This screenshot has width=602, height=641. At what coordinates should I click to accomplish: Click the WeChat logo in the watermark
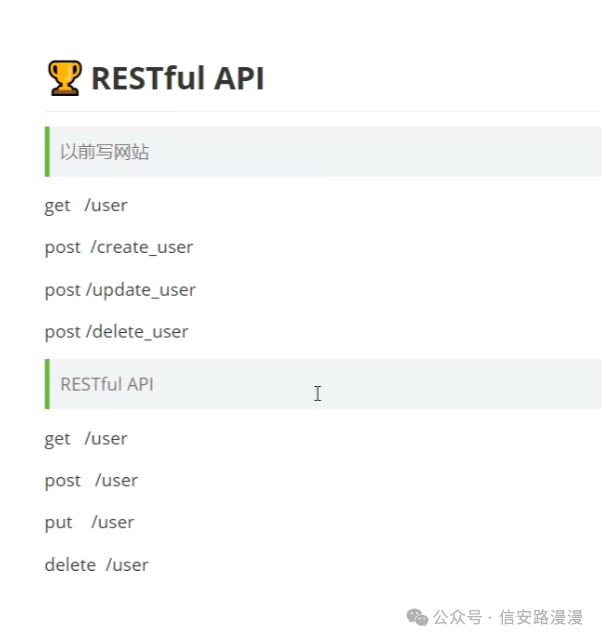coord(417,617)
